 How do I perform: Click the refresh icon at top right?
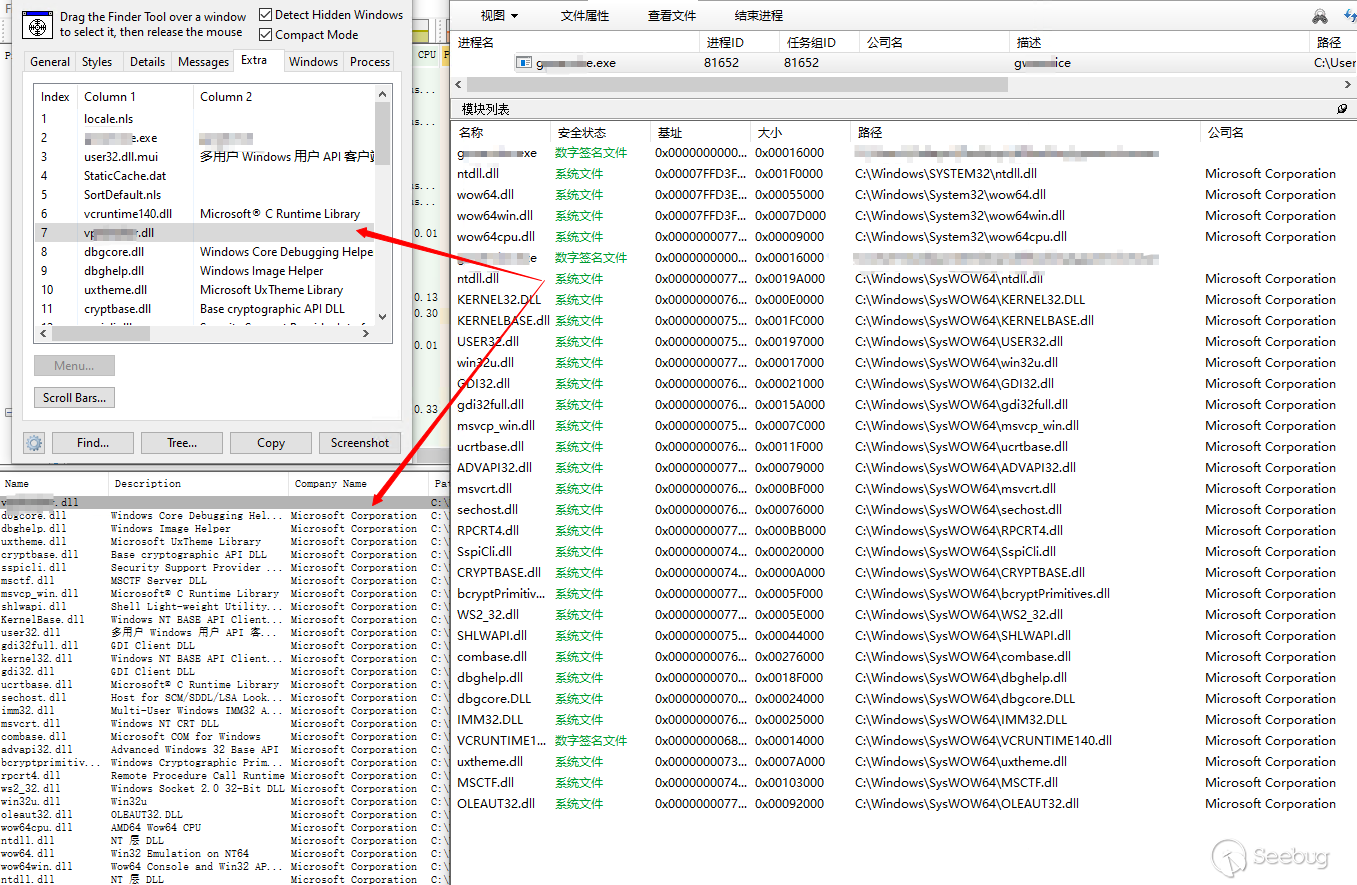click(1349, 16)
